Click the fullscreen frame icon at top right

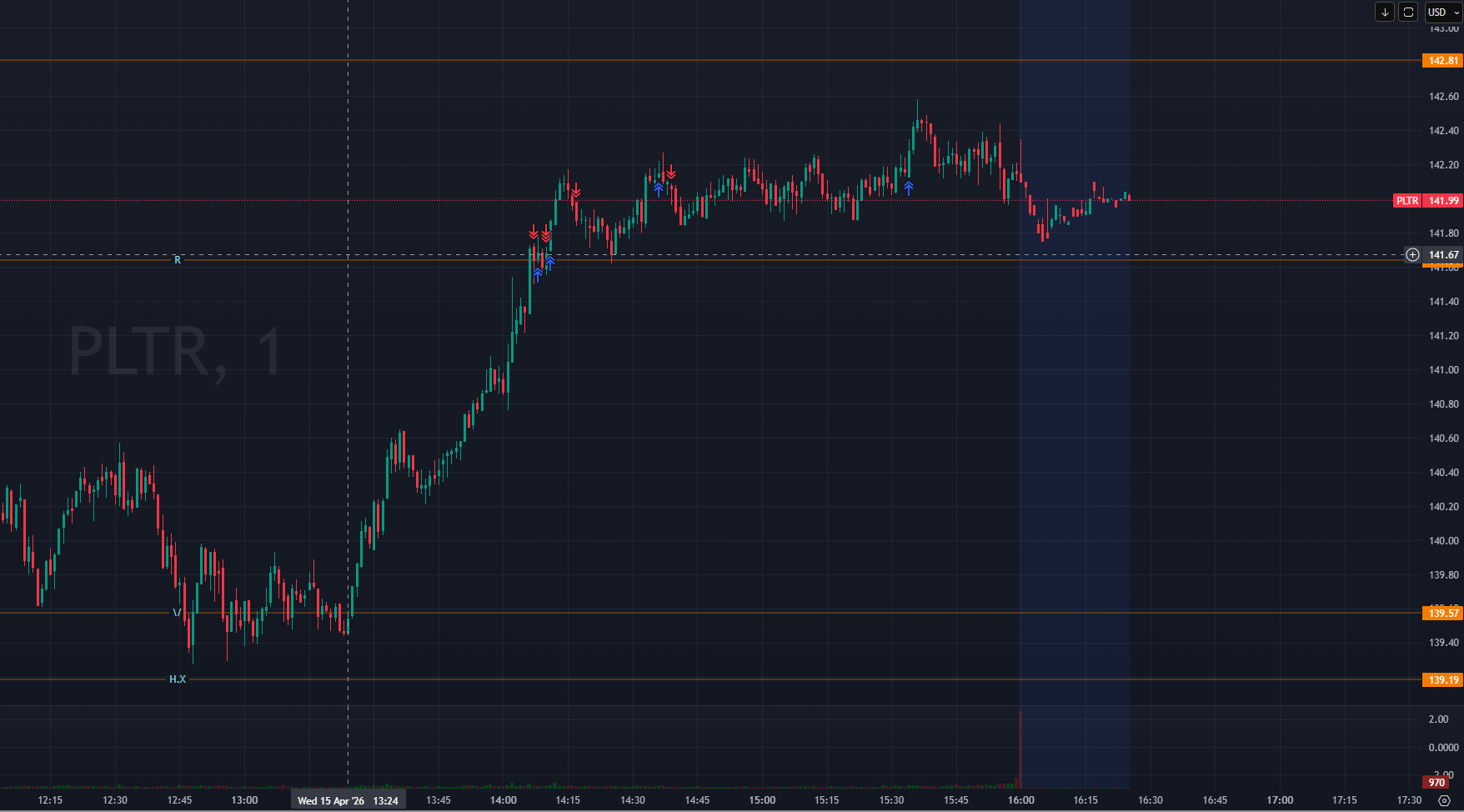pos(1408,12)
